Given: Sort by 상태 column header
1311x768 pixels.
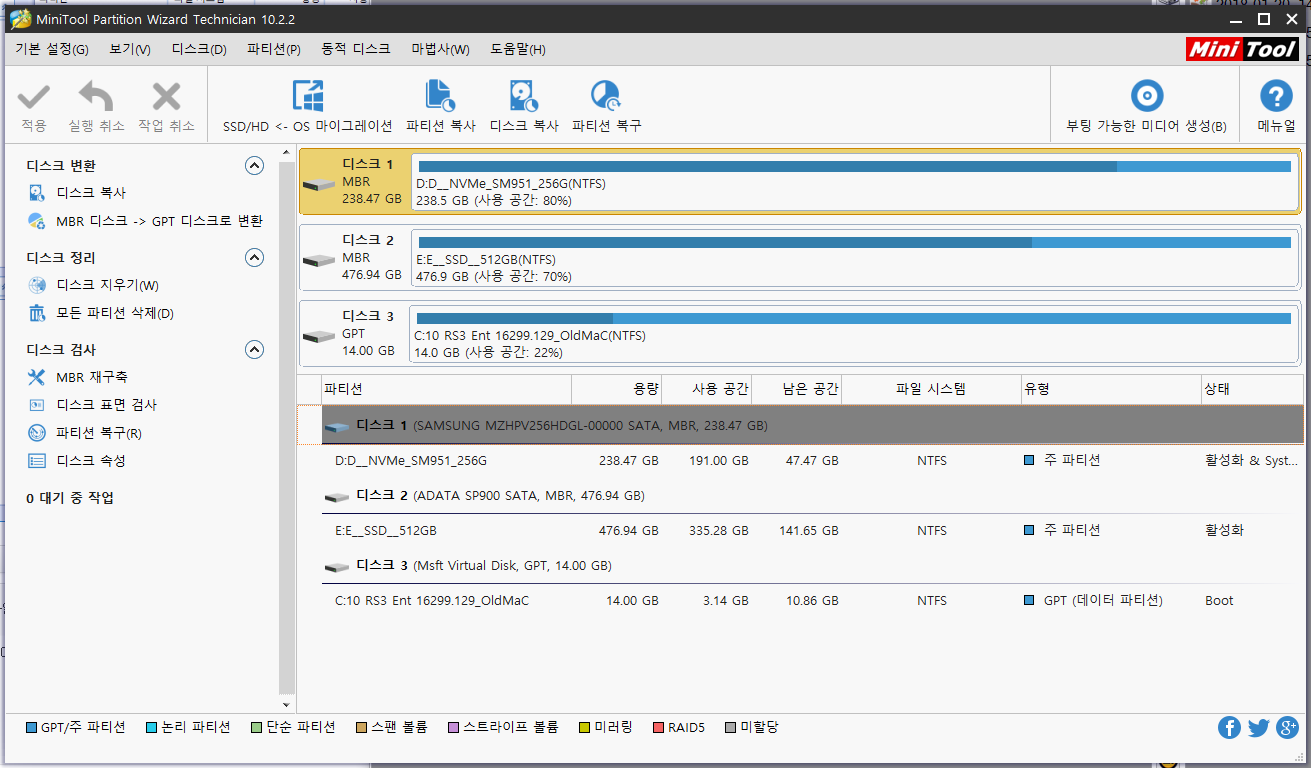Looking at the screenshot, I should [x=1252, y=389].
